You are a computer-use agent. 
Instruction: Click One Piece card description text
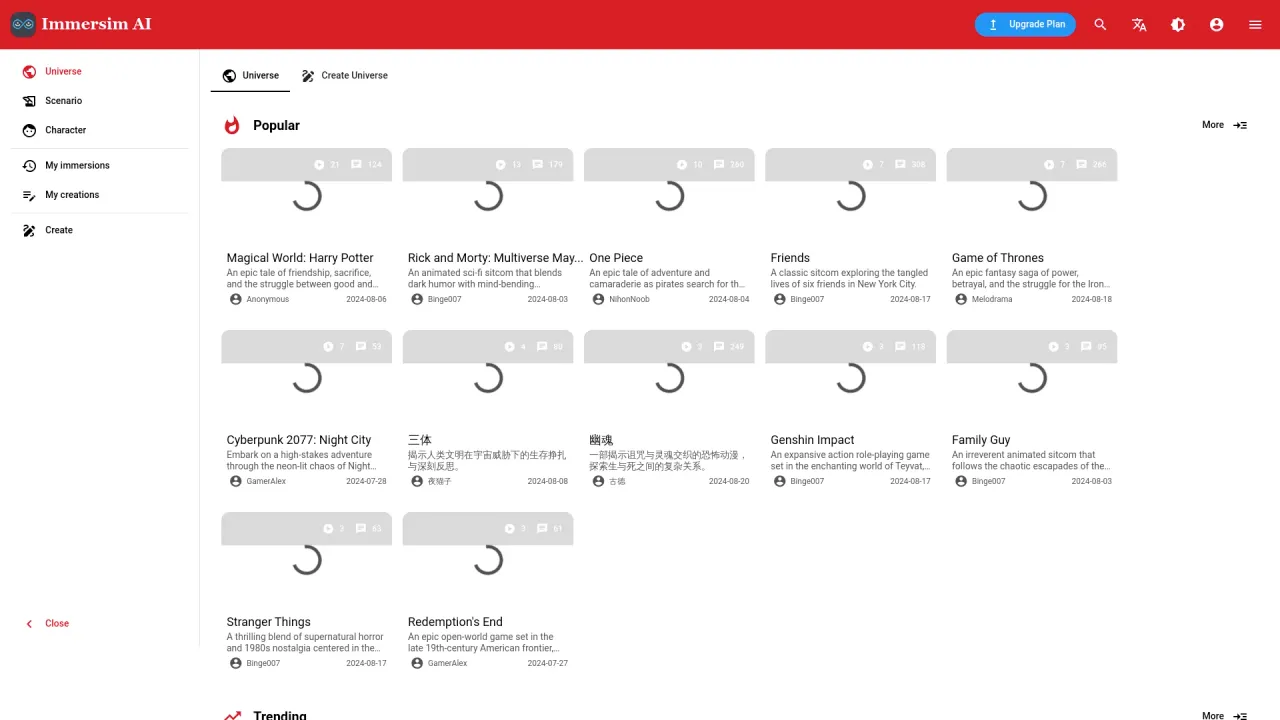(x=668, y=278)
